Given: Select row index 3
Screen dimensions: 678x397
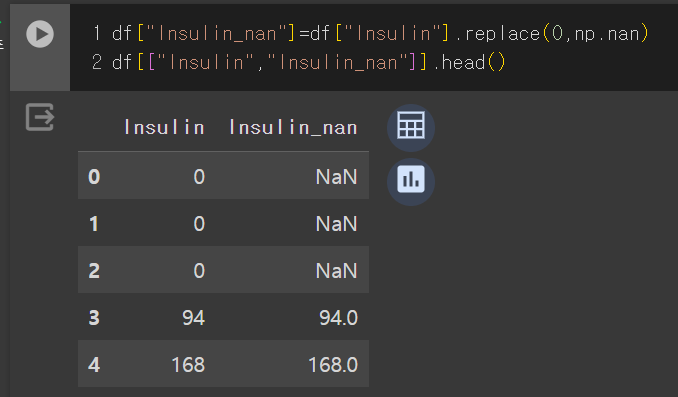Looking at the screenshot, I should [94, 318].
